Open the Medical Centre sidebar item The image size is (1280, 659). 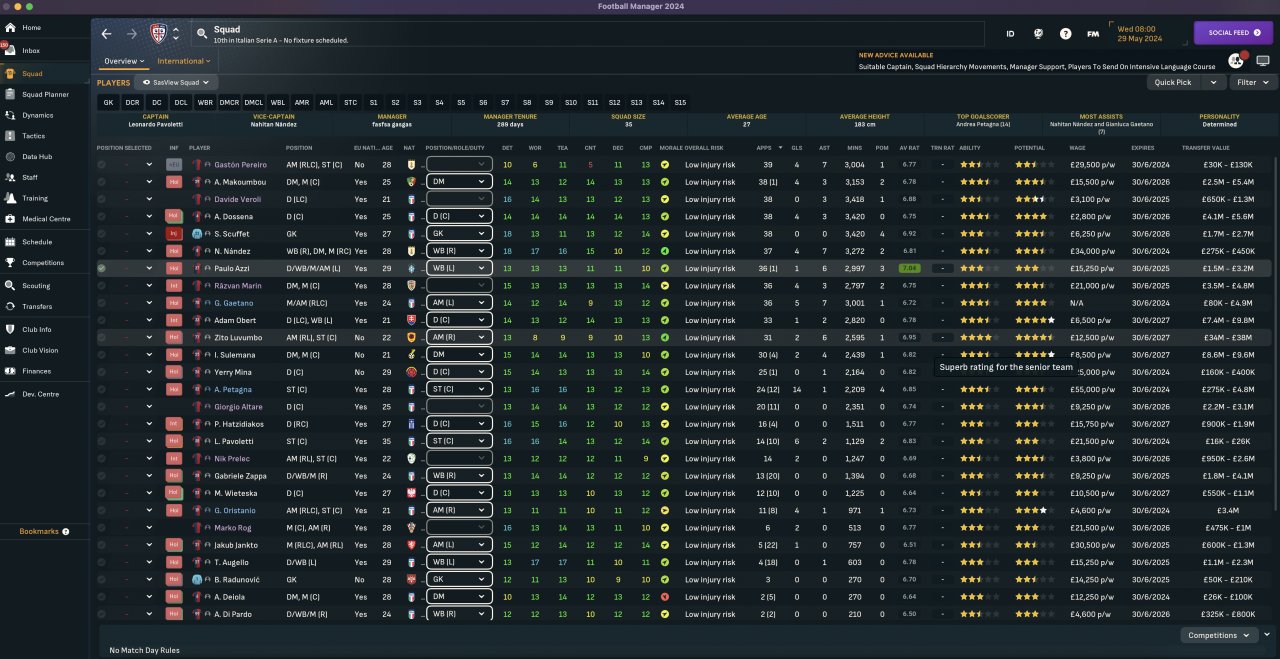coord(46,219)
